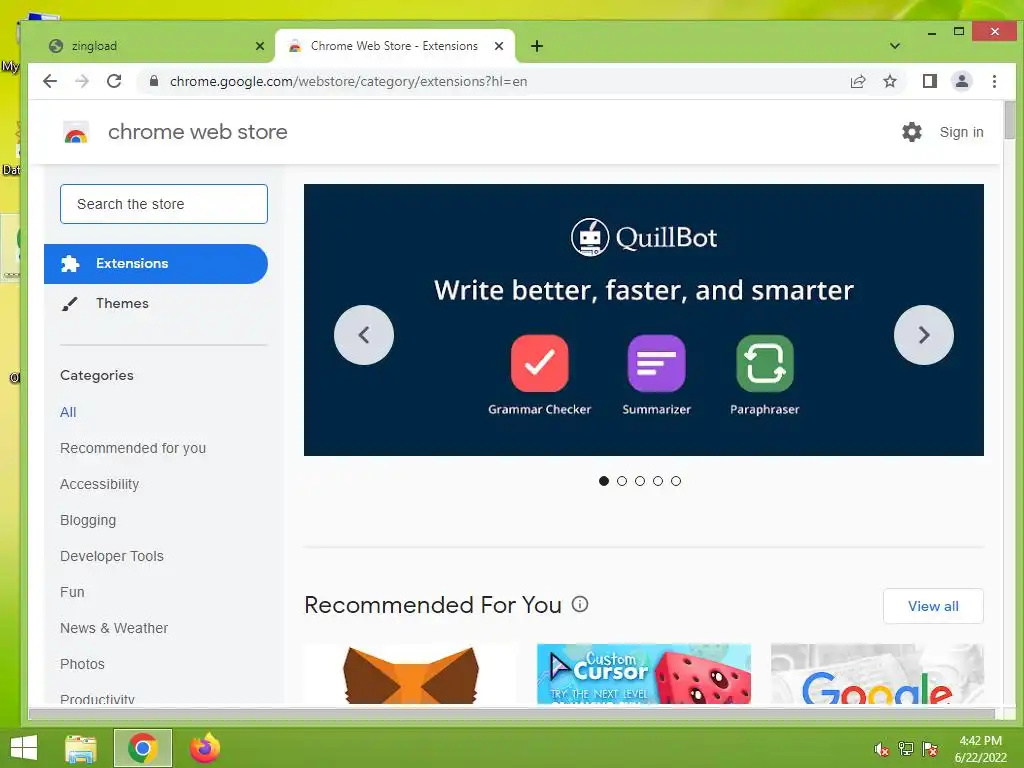Open the Google extension thumbnail
Screen dimensions: 1024x768
(877, 673)
